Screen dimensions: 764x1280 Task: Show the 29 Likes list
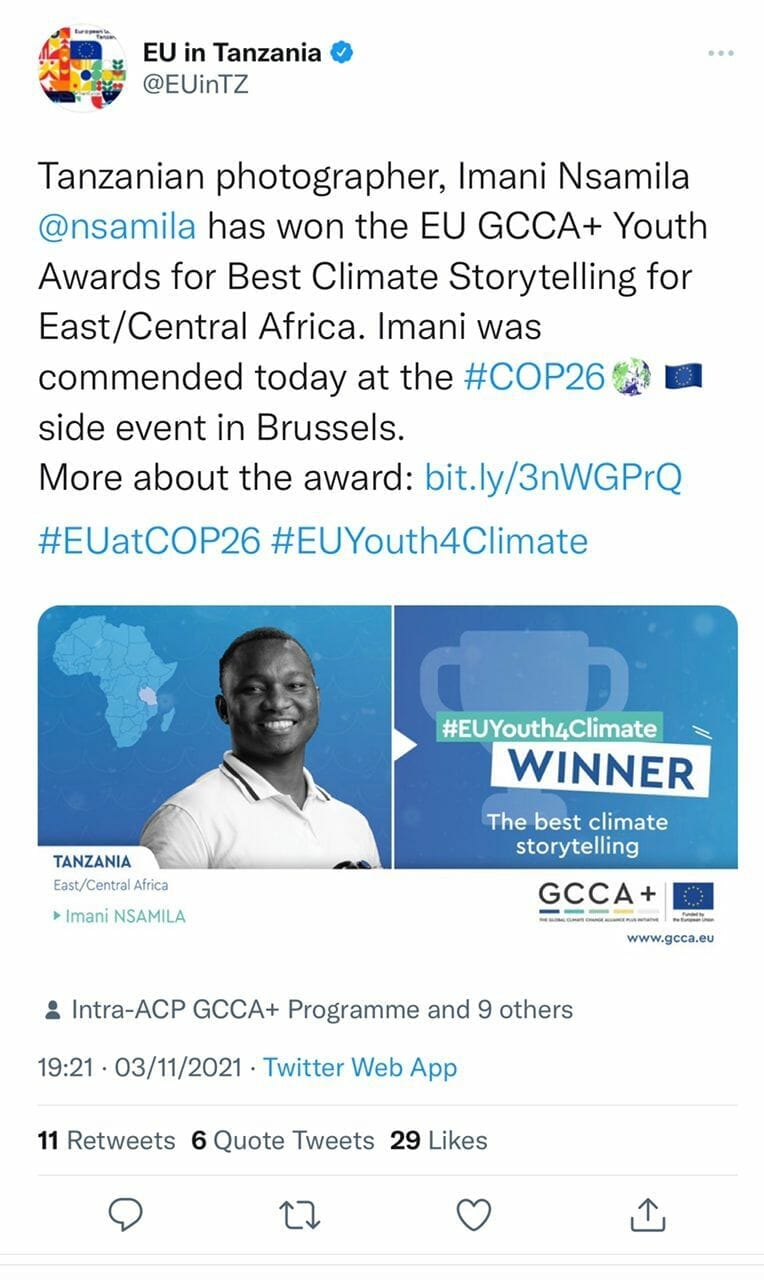pyautogui.click(x=438, y=1140)
